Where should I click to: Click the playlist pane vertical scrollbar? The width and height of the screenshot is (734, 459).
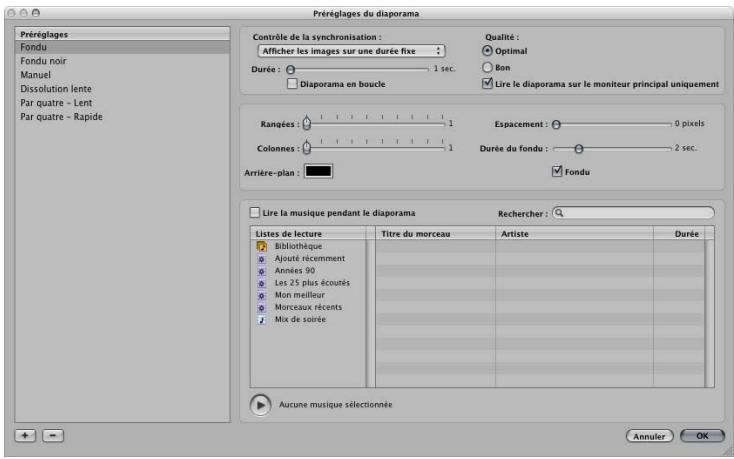[370, 313]
